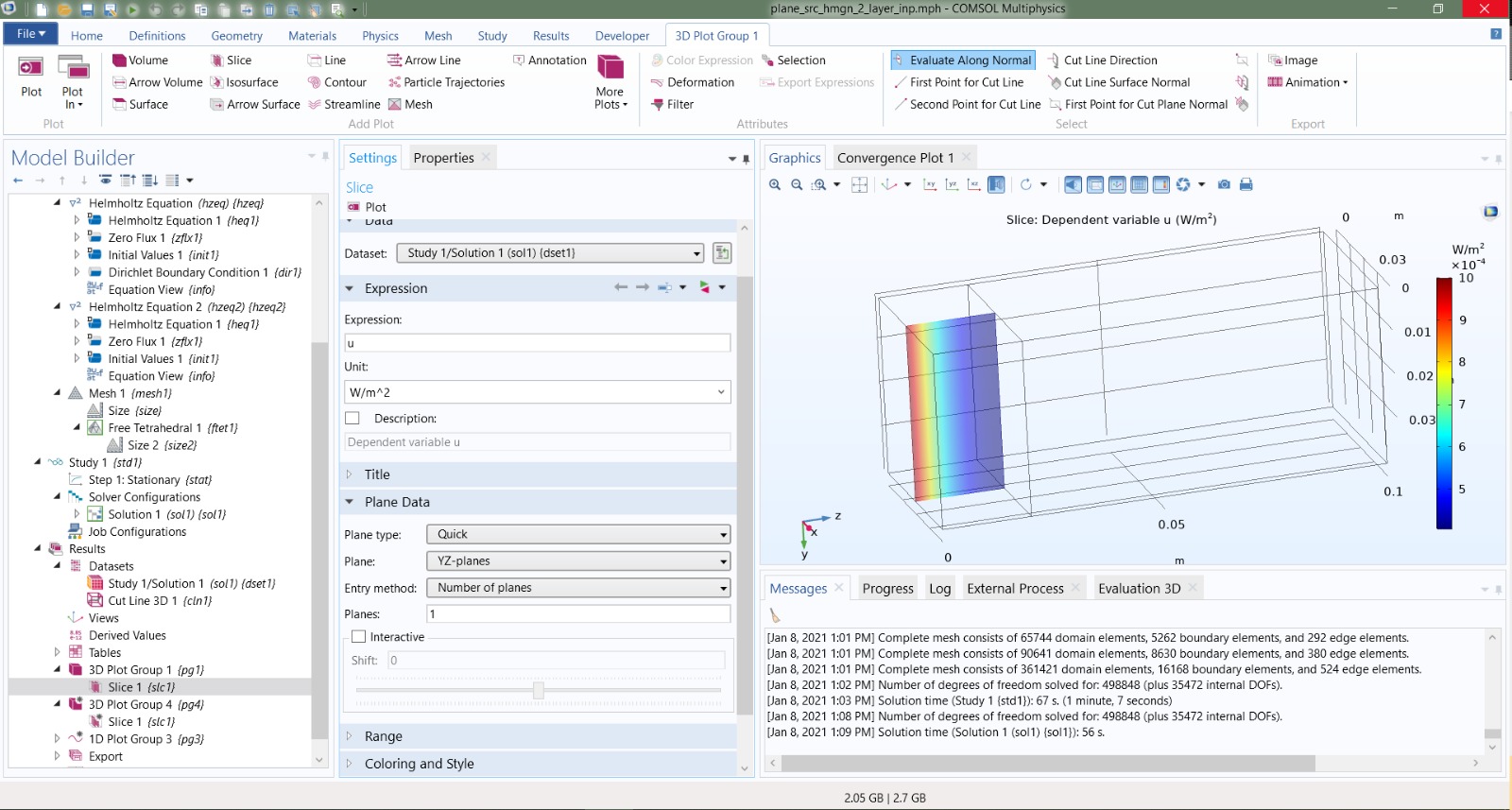Click the print icon in Graphics toolbar
This screenshot has height=810, width=1512.
pyautogui.click(x=1246, y=185)
